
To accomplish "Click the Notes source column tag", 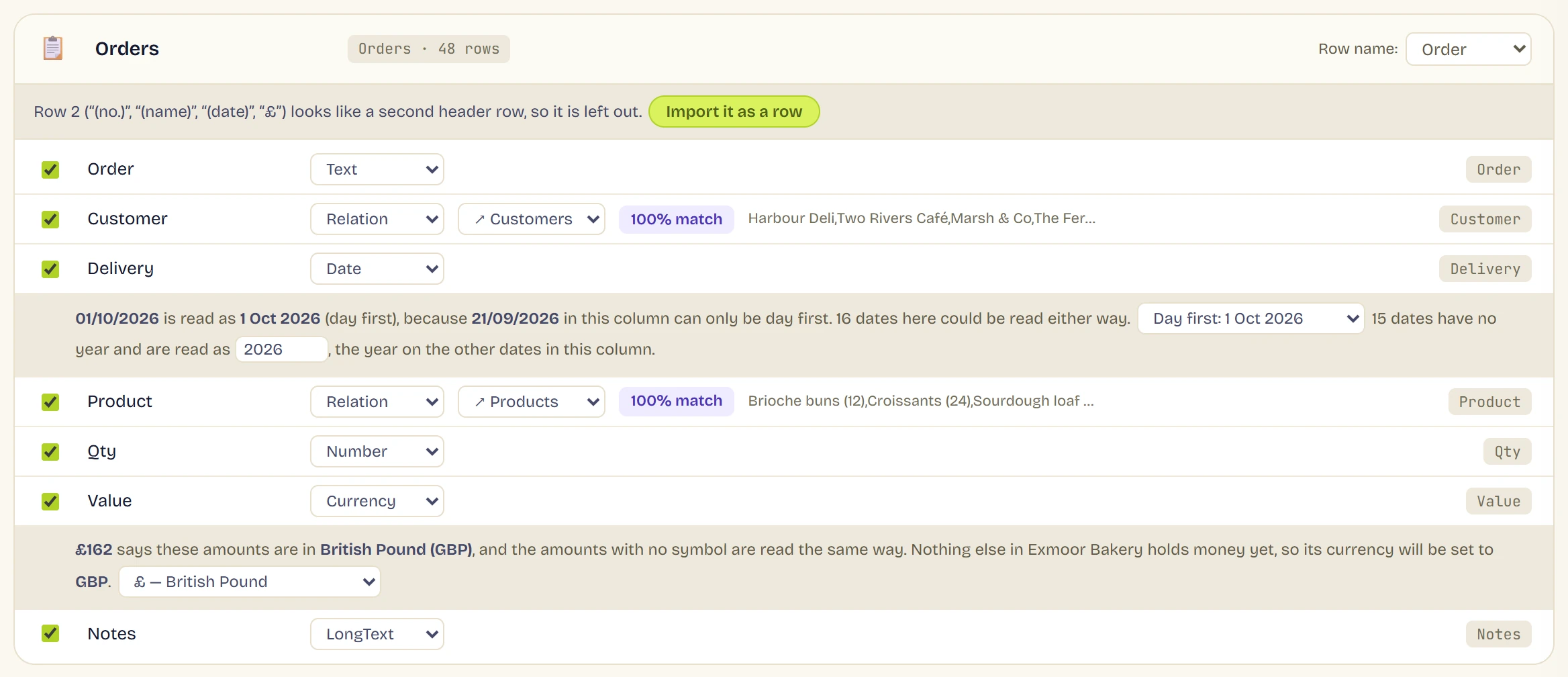I will pos(1499,634).
